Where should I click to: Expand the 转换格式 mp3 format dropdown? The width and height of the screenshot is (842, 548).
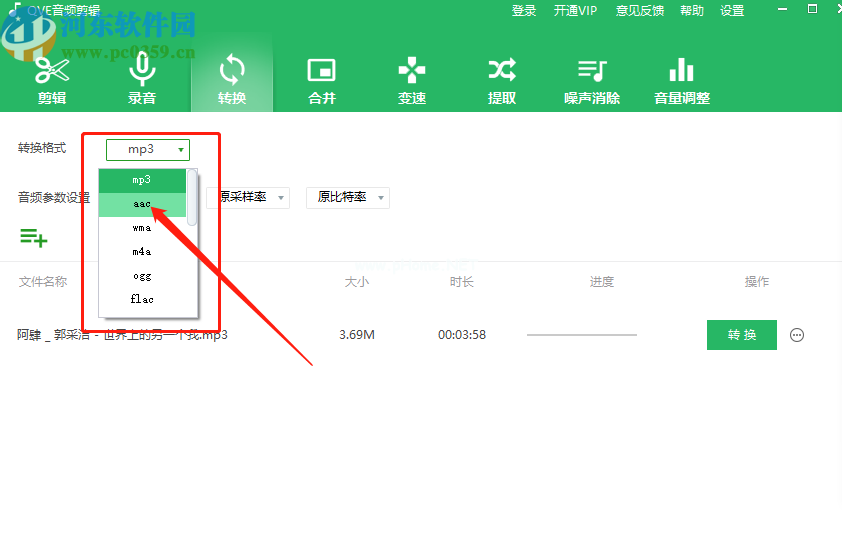[x=147, y=149]
